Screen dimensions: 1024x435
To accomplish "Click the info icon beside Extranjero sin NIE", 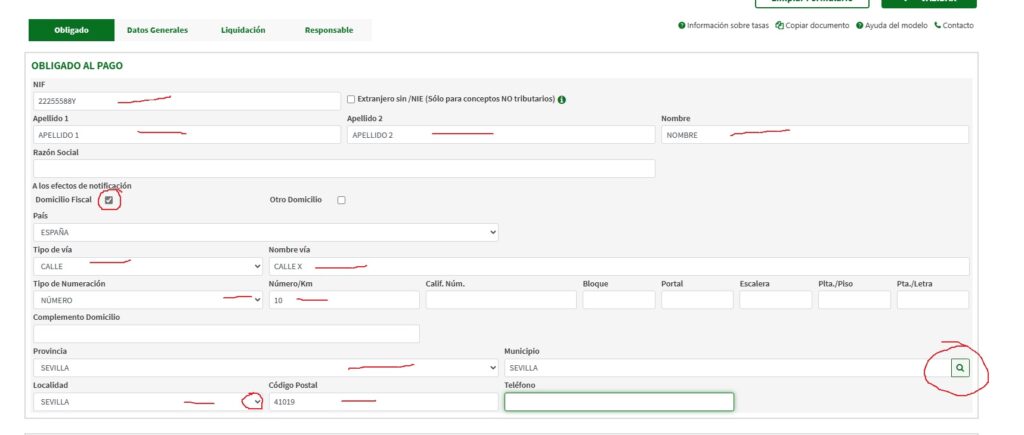I will point(562,100).
